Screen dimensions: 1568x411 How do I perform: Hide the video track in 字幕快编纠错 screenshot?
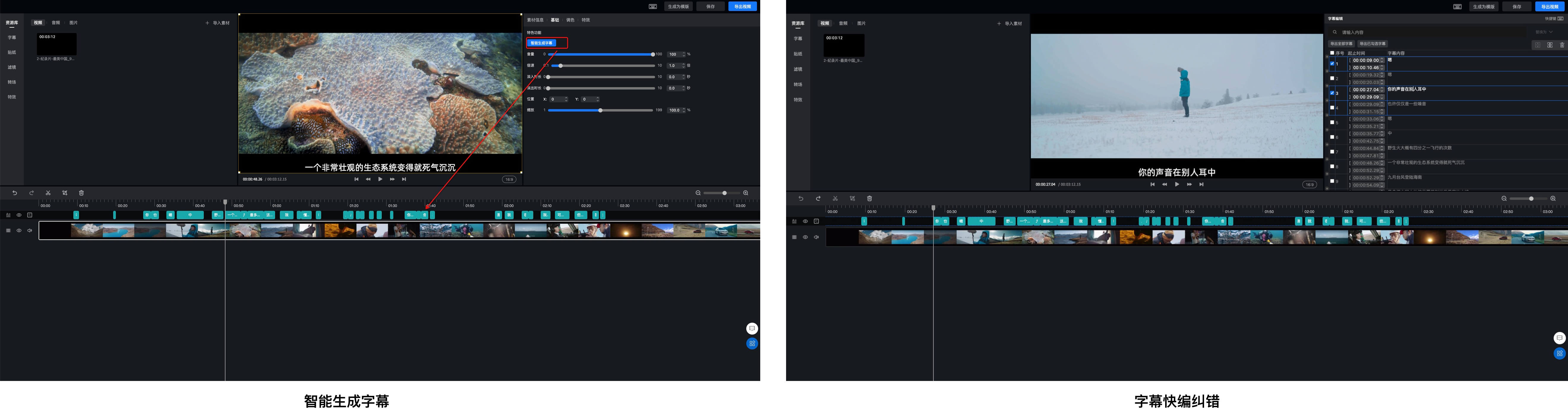click(805, 237)
